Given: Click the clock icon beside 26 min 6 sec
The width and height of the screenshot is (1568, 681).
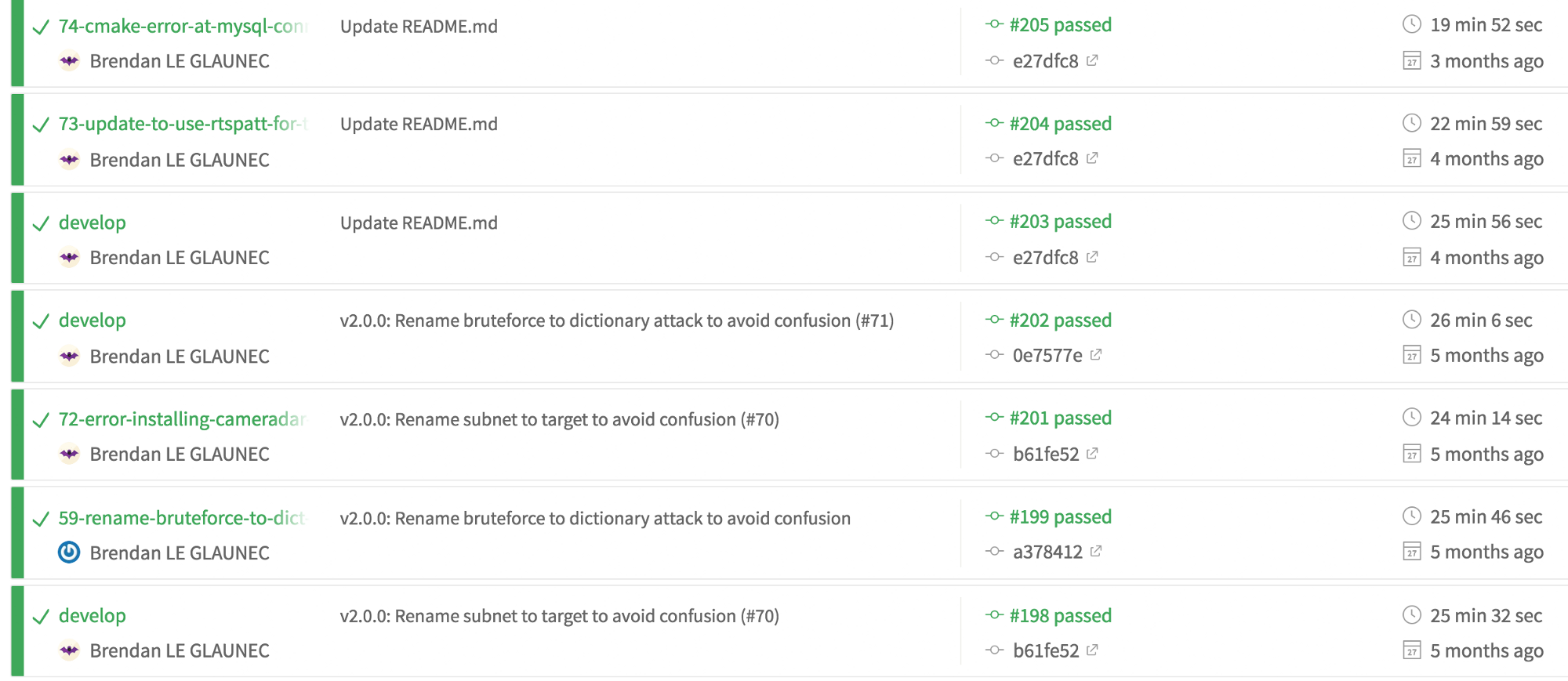Looking at the screenshot, I should click(1411, 320).
